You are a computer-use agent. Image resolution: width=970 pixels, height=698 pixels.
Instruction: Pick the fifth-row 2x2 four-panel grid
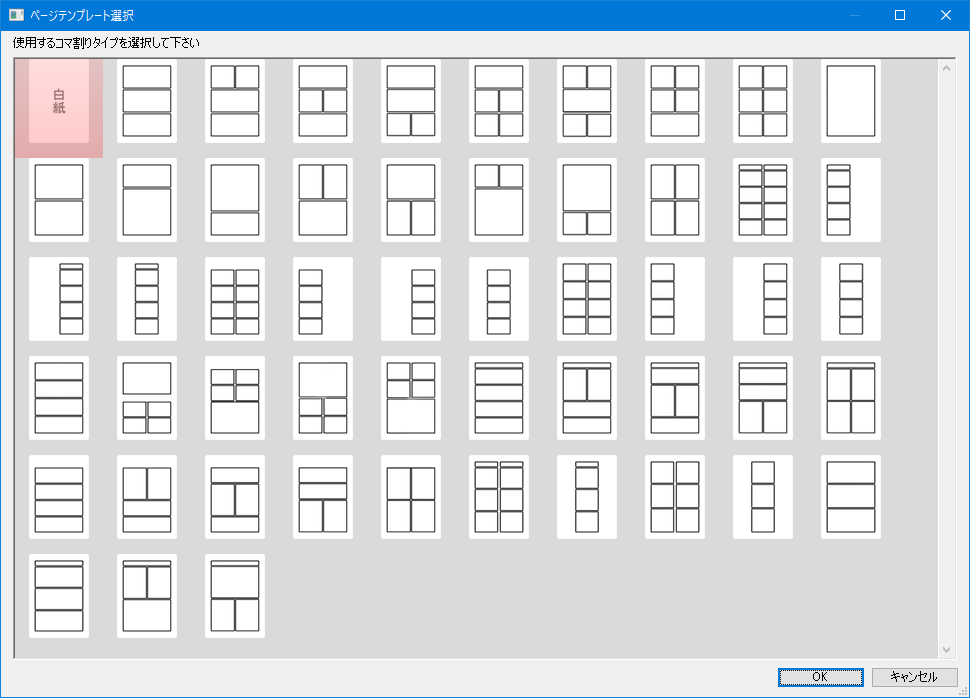click(x=411, y=497)
